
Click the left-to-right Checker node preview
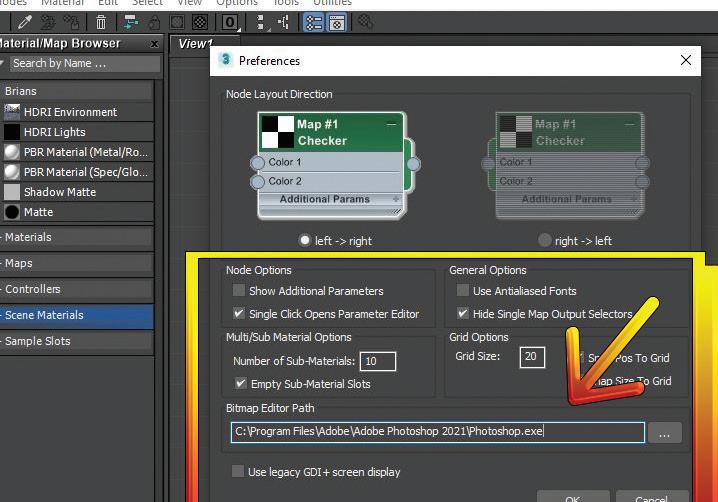point(337,165)
